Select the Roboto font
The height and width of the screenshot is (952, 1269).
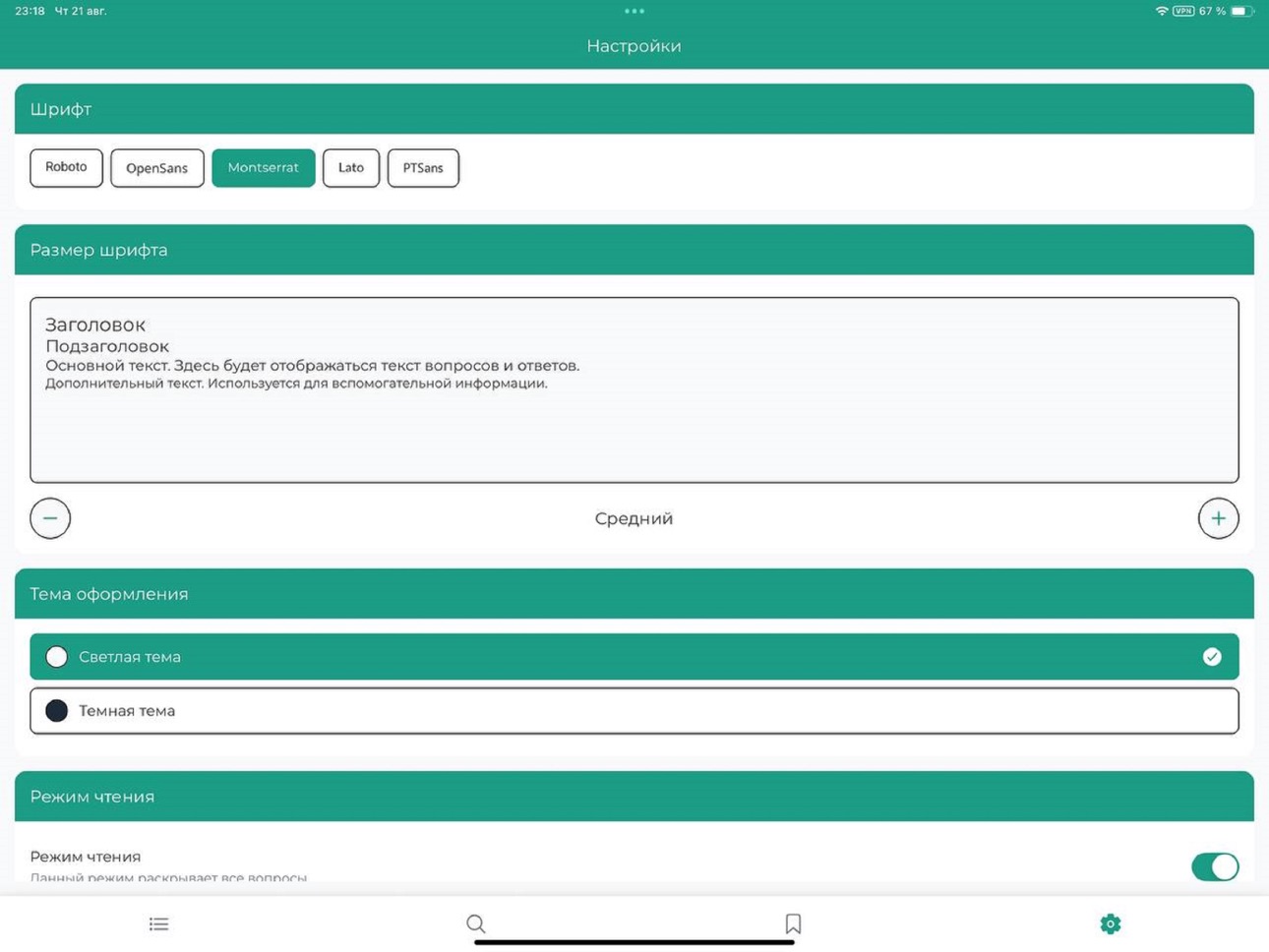66,167
